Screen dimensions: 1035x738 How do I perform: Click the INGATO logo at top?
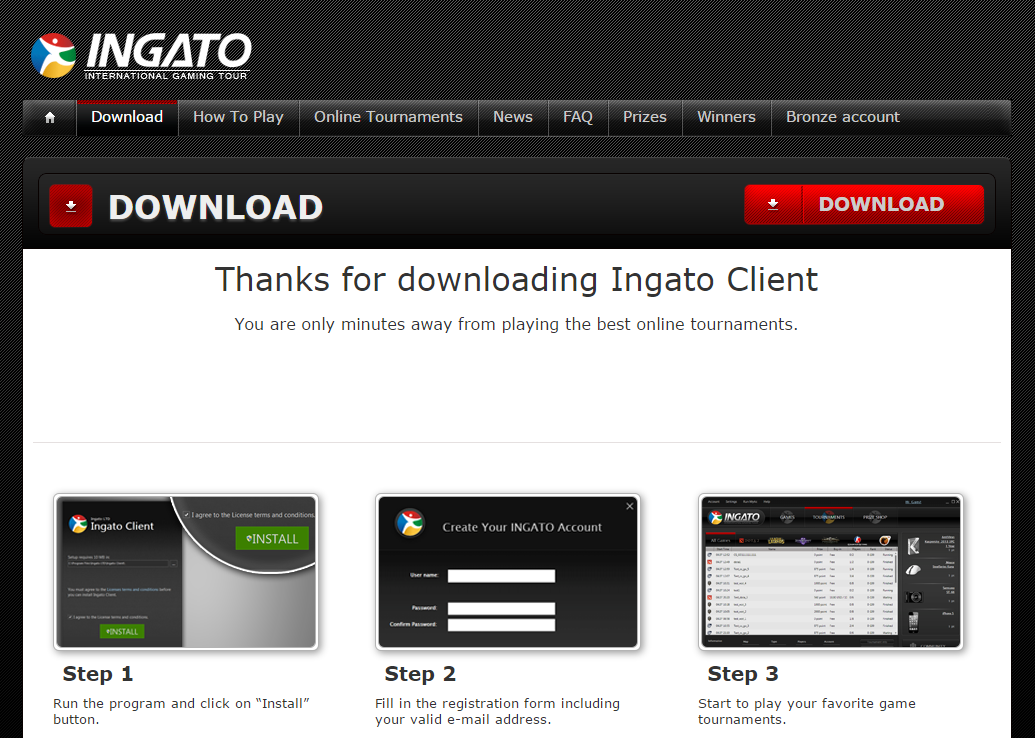[x=141, y=56]
